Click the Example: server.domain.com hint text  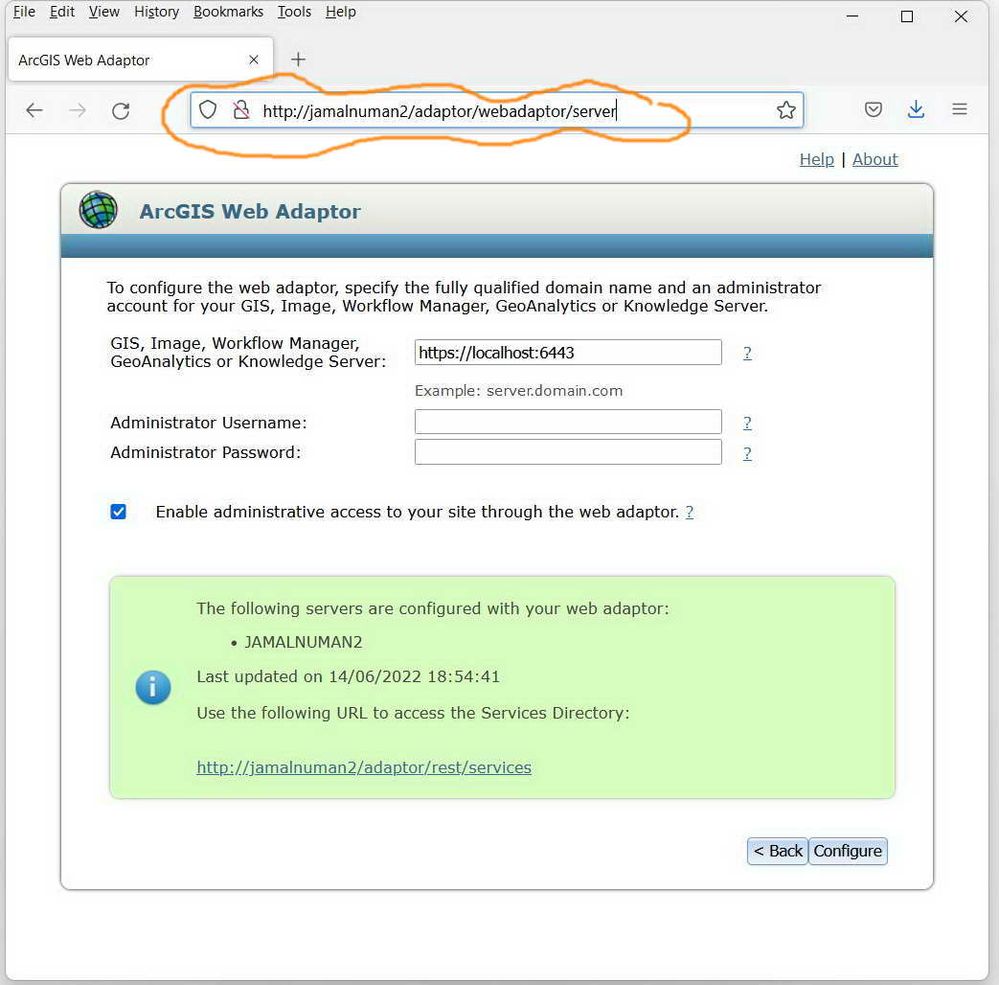pyautogui.click(x=519, y=391)
